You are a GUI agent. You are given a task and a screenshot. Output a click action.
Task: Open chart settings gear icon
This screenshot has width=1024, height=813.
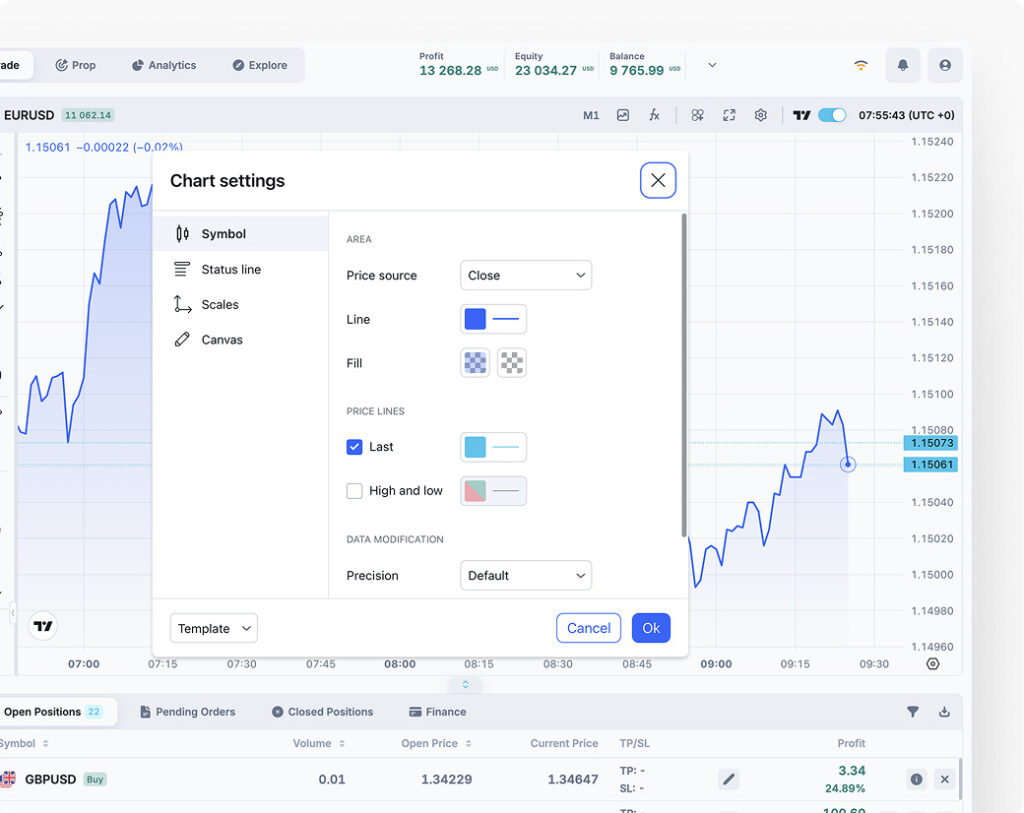[760, 116]
